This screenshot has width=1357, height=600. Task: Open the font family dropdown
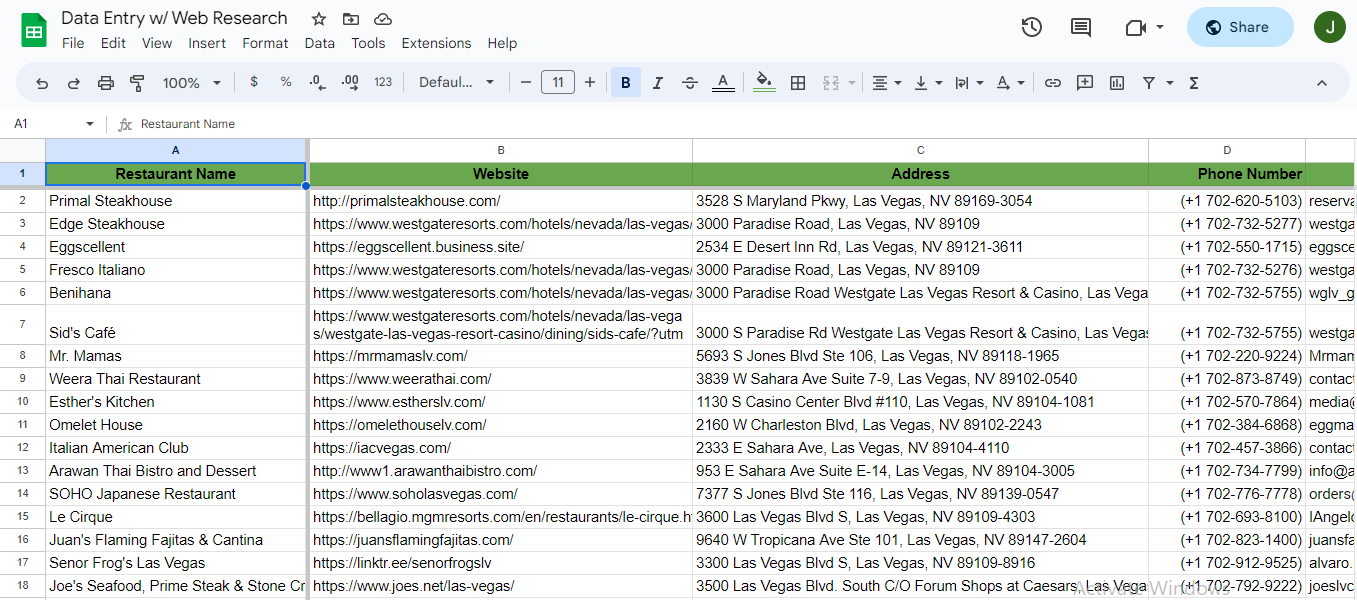457,82
